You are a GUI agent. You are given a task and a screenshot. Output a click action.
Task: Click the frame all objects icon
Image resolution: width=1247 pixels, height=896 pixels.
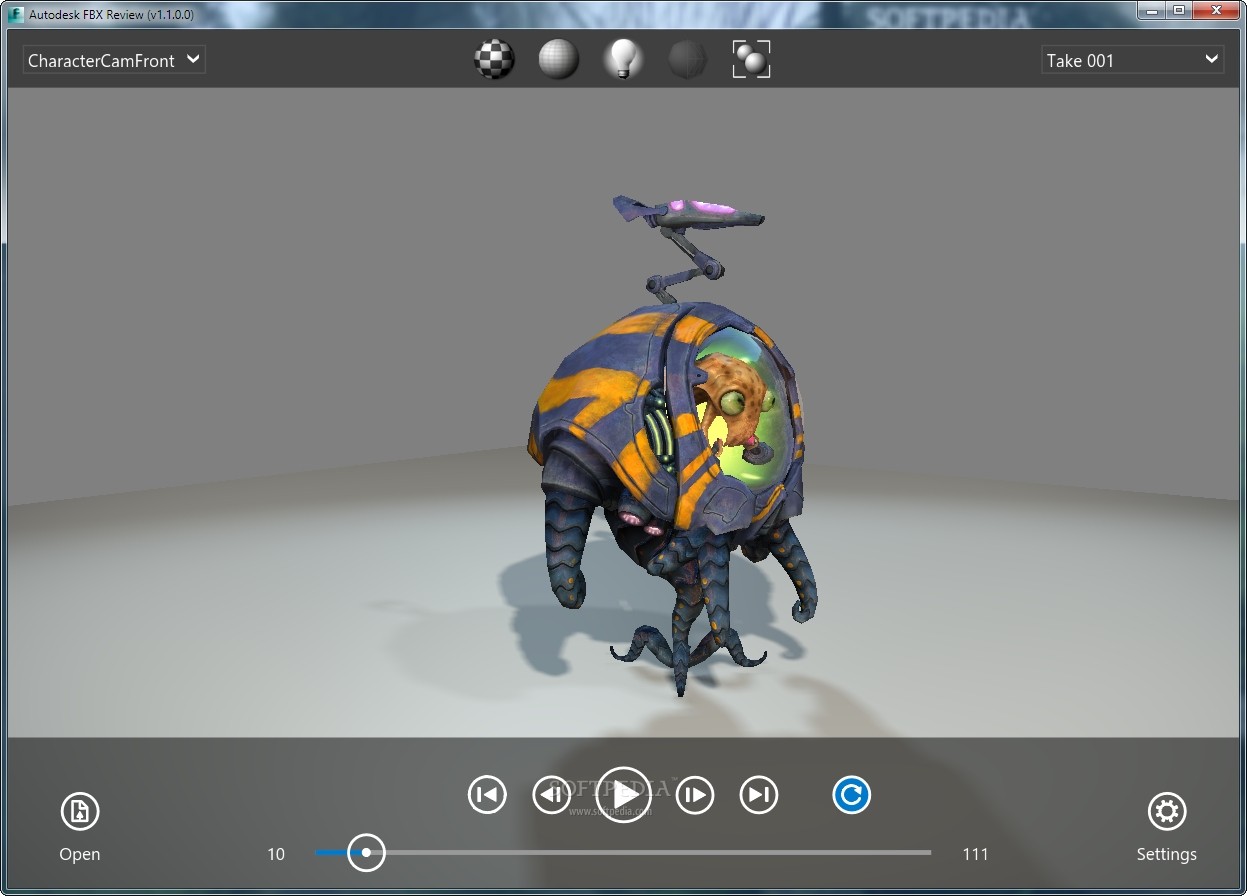coord(751,60)
